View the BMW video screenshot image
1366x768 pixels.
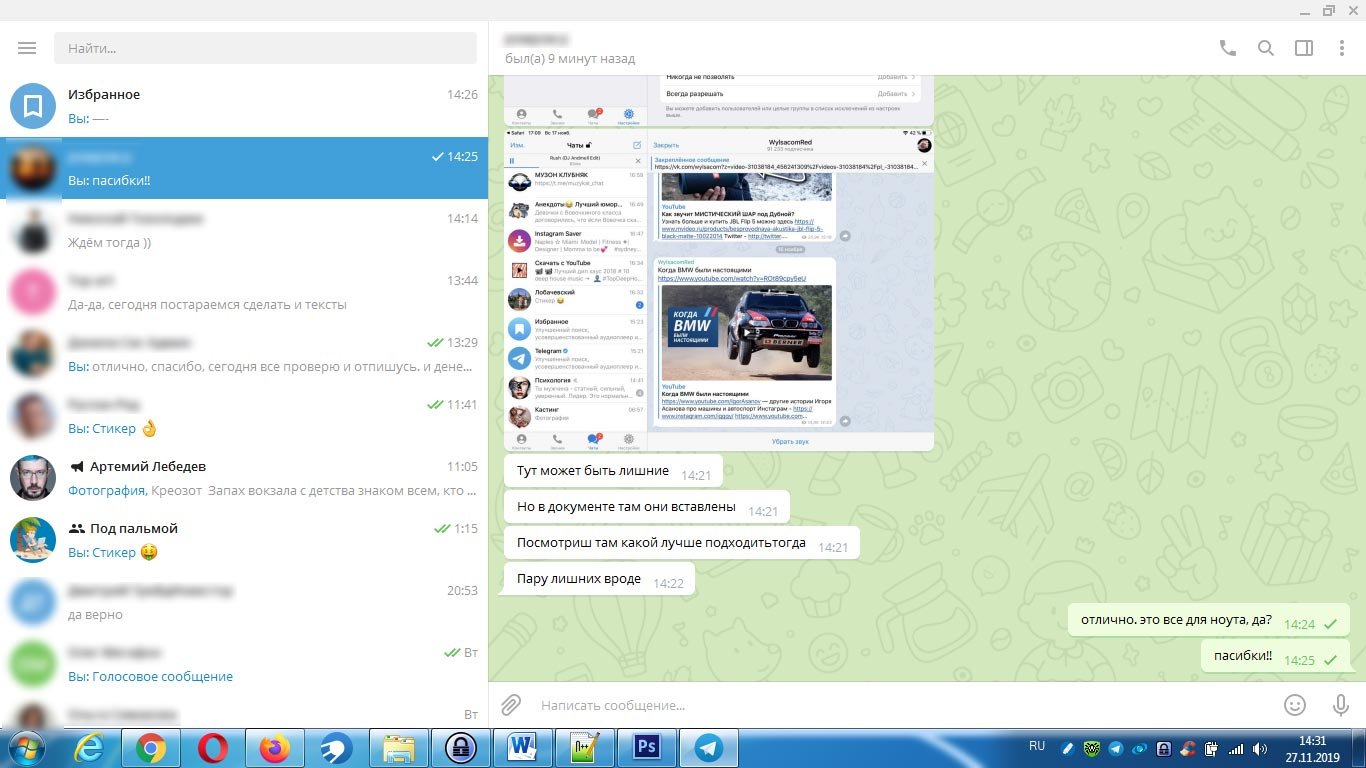[719, 289]
